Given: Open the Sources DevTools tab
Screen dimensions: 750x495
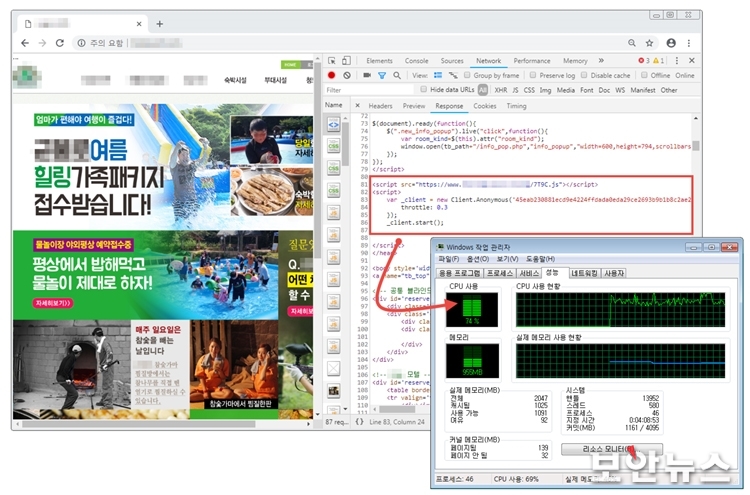Looking at the screenshot, I should [452, 61].
